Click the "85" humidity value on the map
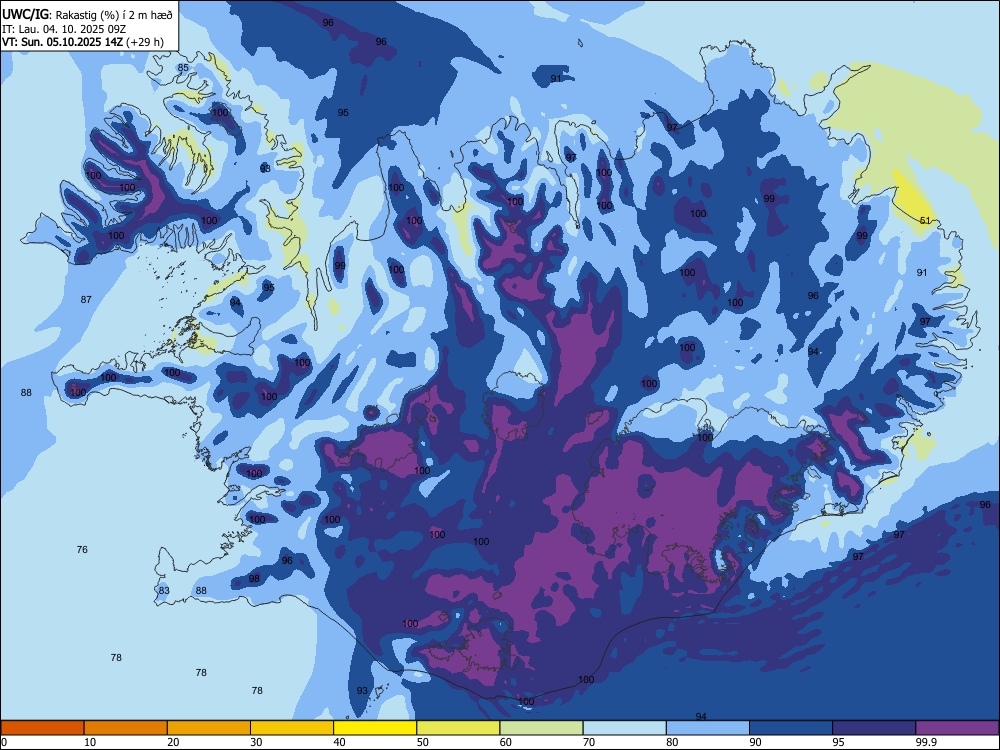This screenshot has width=1000, height=750. click(183, 68)
